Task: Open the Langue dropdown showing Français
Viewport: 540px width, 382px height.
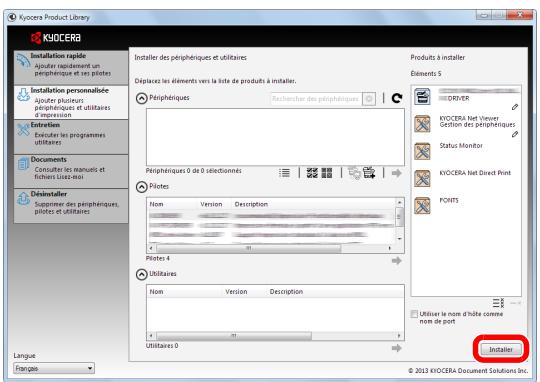Action: pos(54,368)
